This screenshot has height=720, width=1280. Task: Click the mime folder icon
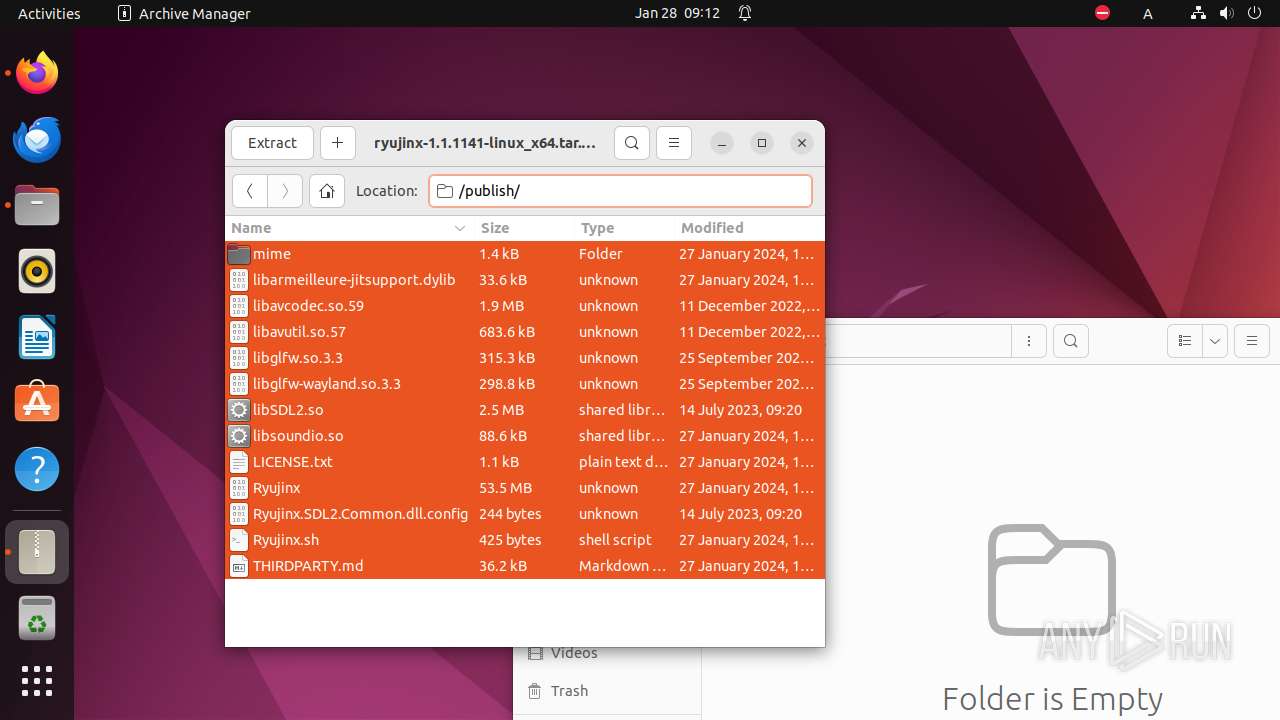(238, 254)
